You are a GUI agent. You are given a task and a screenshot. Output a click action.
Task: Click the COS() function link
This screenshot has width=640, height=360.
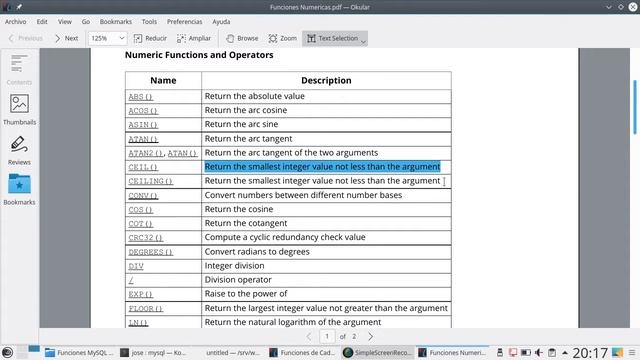click(140, 209)
